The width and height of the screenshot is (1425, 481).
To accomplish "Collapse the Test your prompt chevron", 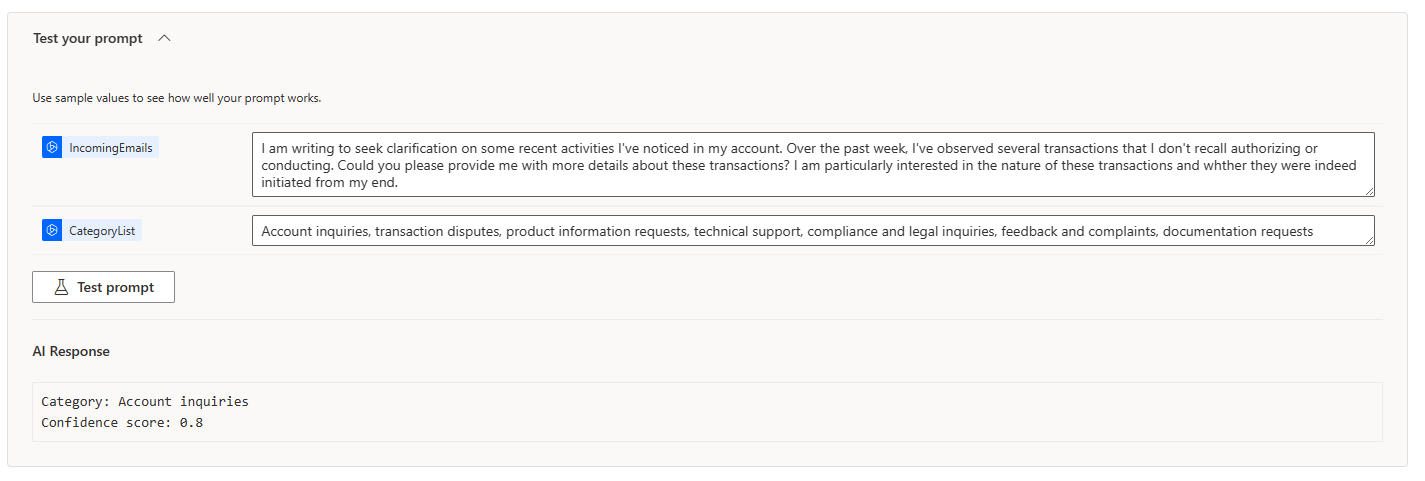I will pos(165,38).
